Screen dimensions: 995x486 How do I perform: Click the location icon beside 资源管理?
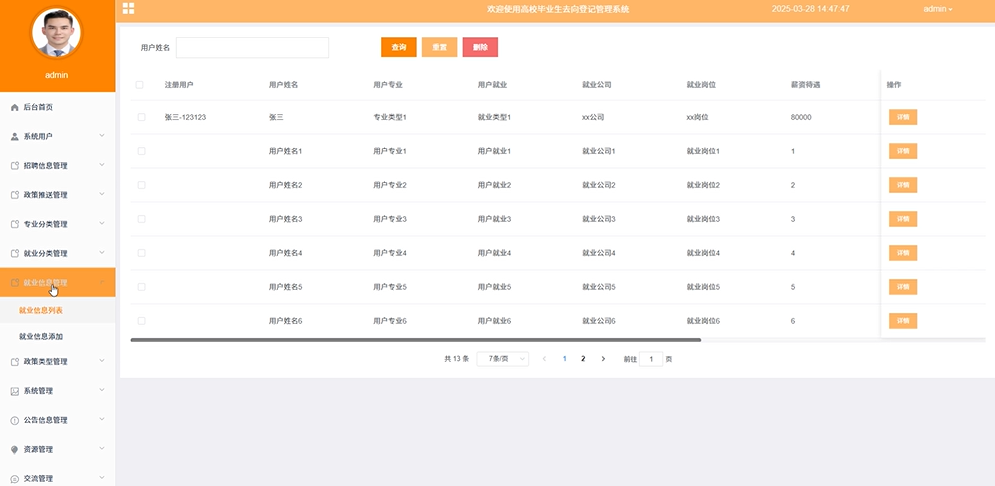[x=14, y=450]
